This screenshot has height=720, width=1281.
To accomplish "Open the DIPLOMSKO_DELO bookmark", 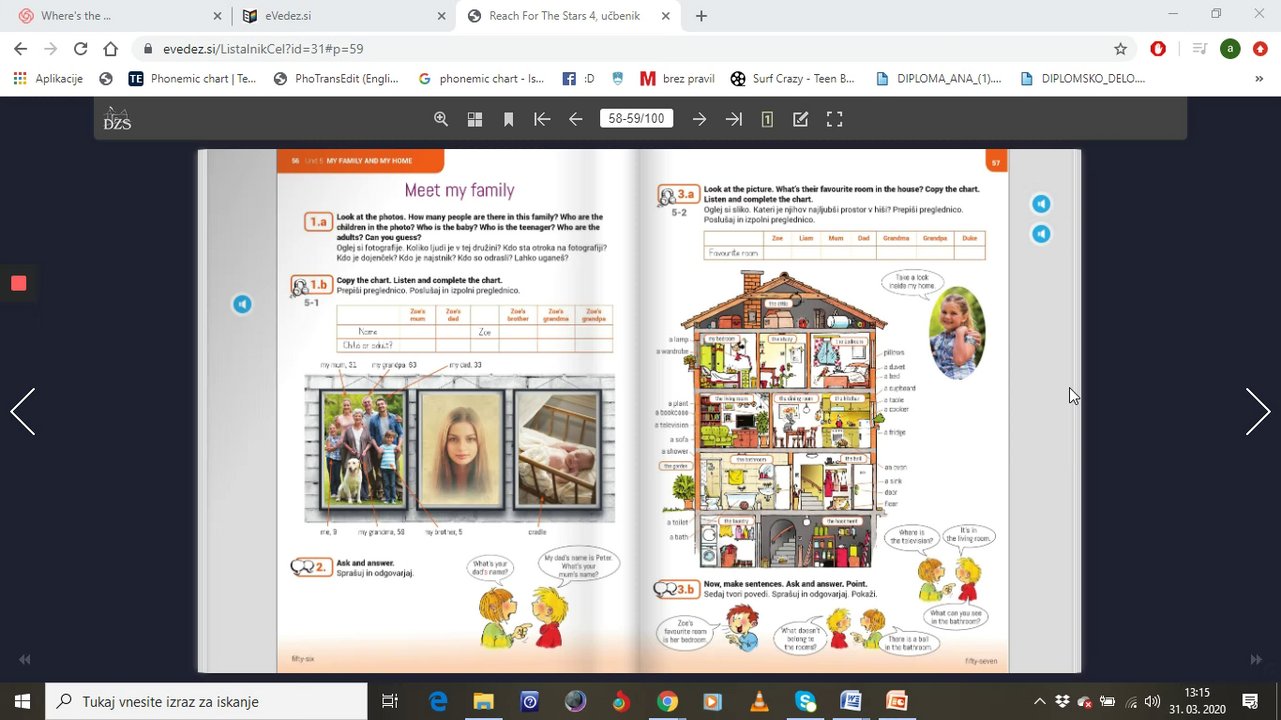I will [x=1082, y=78].
